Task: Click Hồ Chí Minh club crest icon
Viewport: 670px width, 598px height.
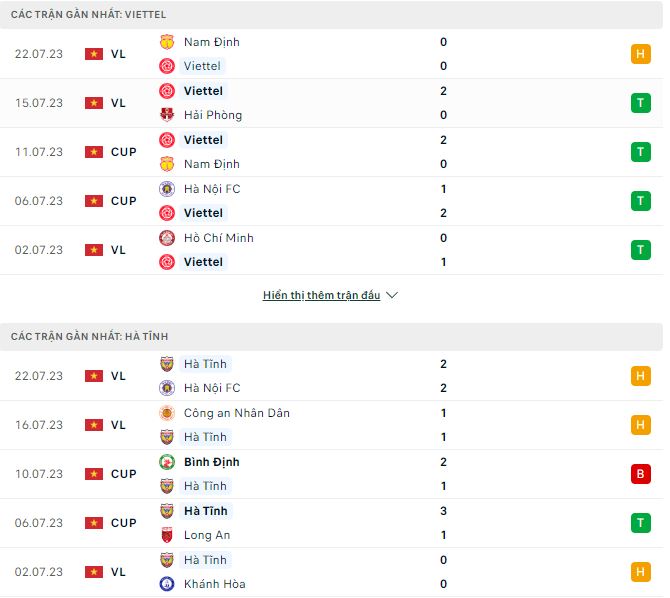Action: coord(167,238)
